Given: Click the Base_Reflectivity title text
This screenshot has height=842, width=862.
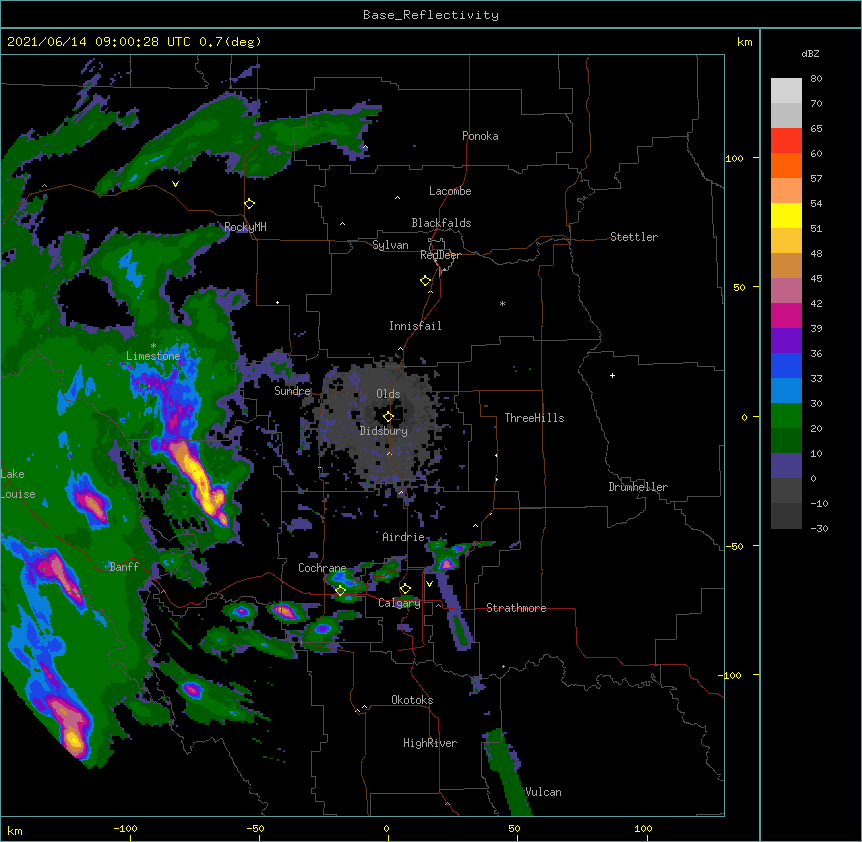Looking at the screenshot, I should [x=431, y=15].
